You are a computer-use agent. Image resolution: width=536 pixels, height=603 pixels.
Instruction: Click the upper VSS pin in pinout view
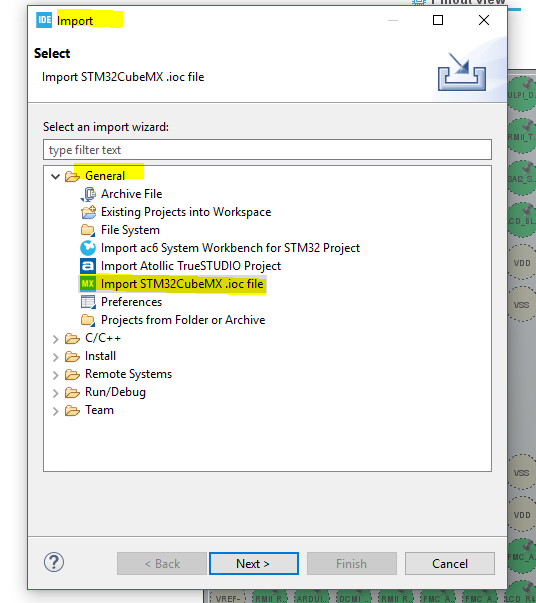(522, 305)
